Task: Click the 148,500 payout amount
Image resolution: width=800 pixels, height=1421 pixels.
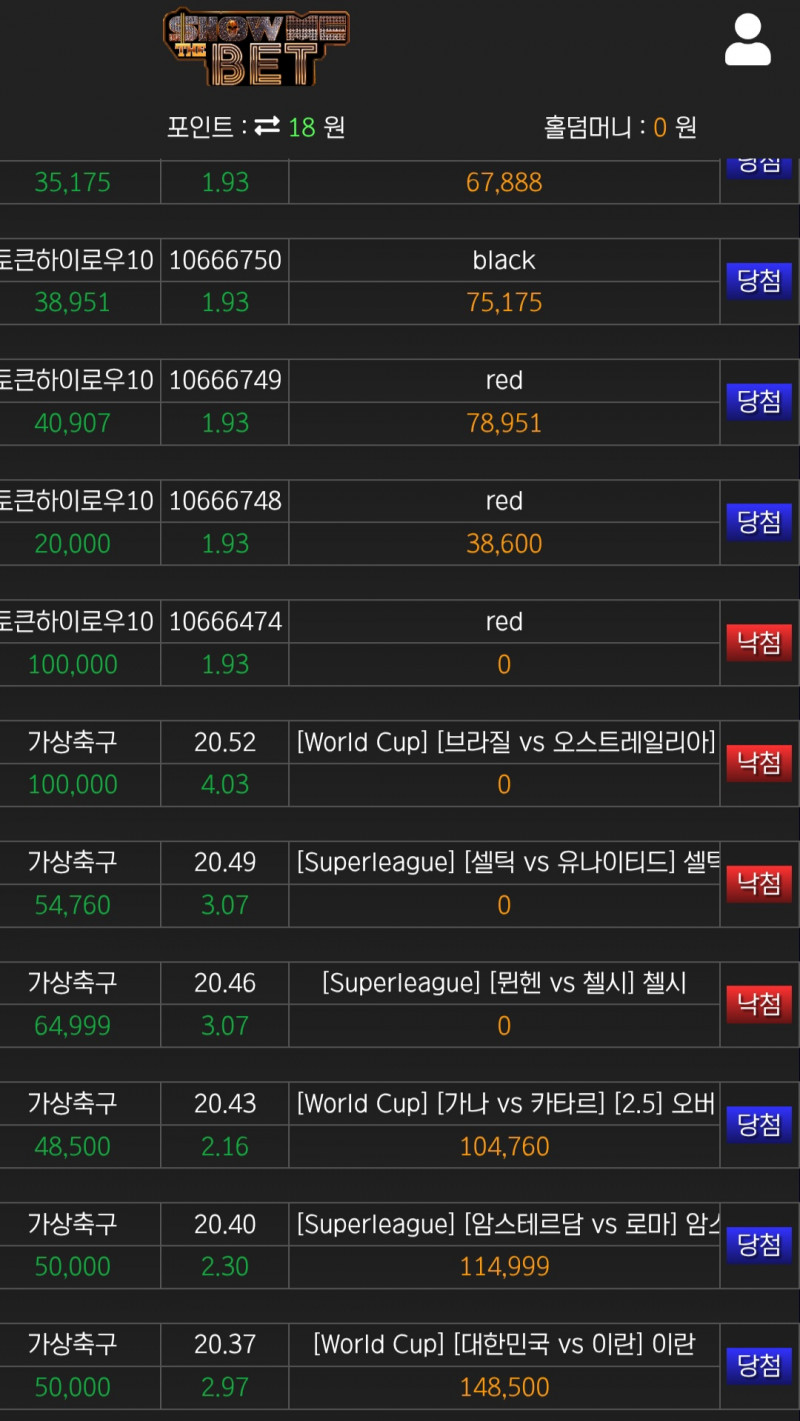Action: pyautogui.click(x=504, y=1387)
